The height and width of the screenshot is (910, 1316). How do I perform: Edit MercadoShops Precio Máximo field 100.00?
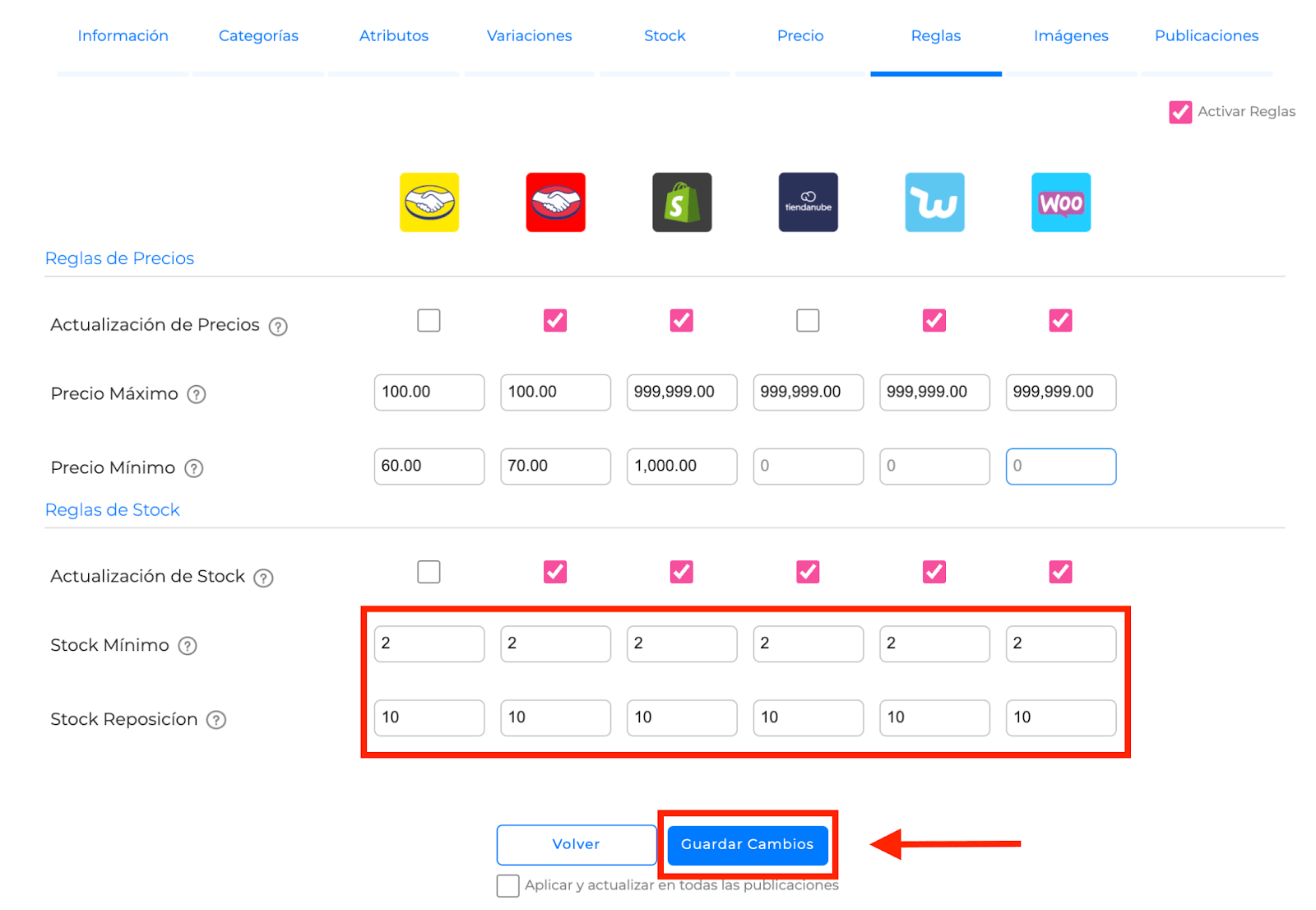[x=556, y=392]
